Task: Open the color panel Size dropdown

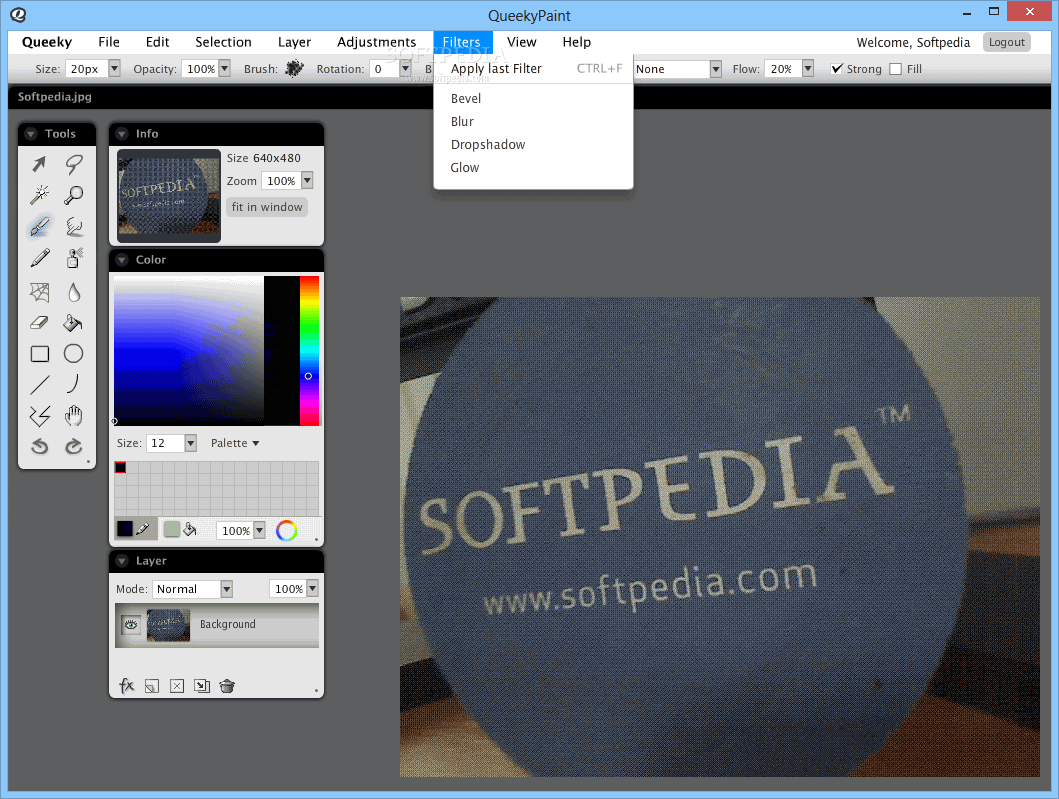Action: (190, 443)
